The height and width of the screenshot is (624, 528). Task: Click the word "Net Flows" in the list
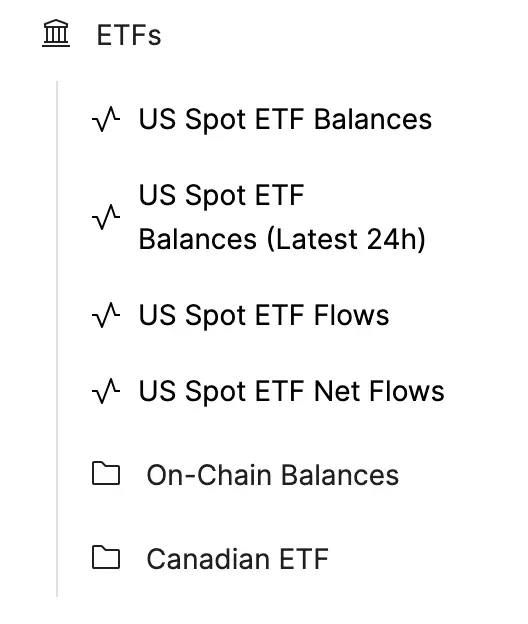379,391
